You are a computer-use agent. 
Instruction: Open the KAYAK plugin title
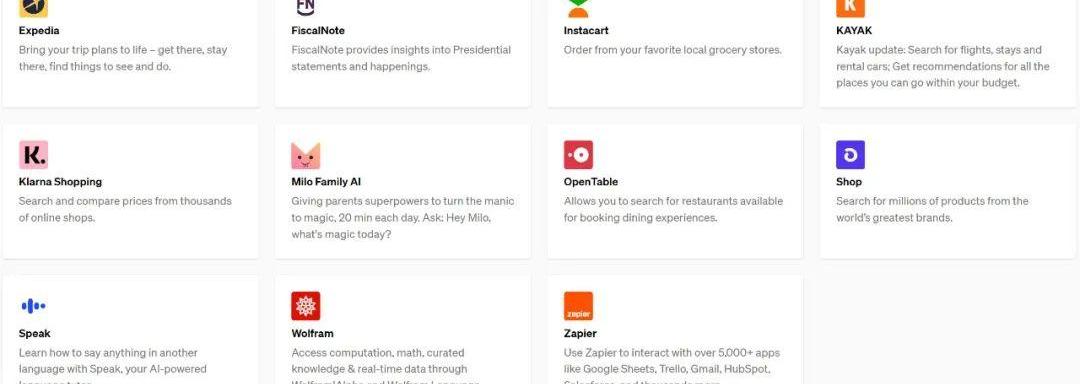click(854, 30)
